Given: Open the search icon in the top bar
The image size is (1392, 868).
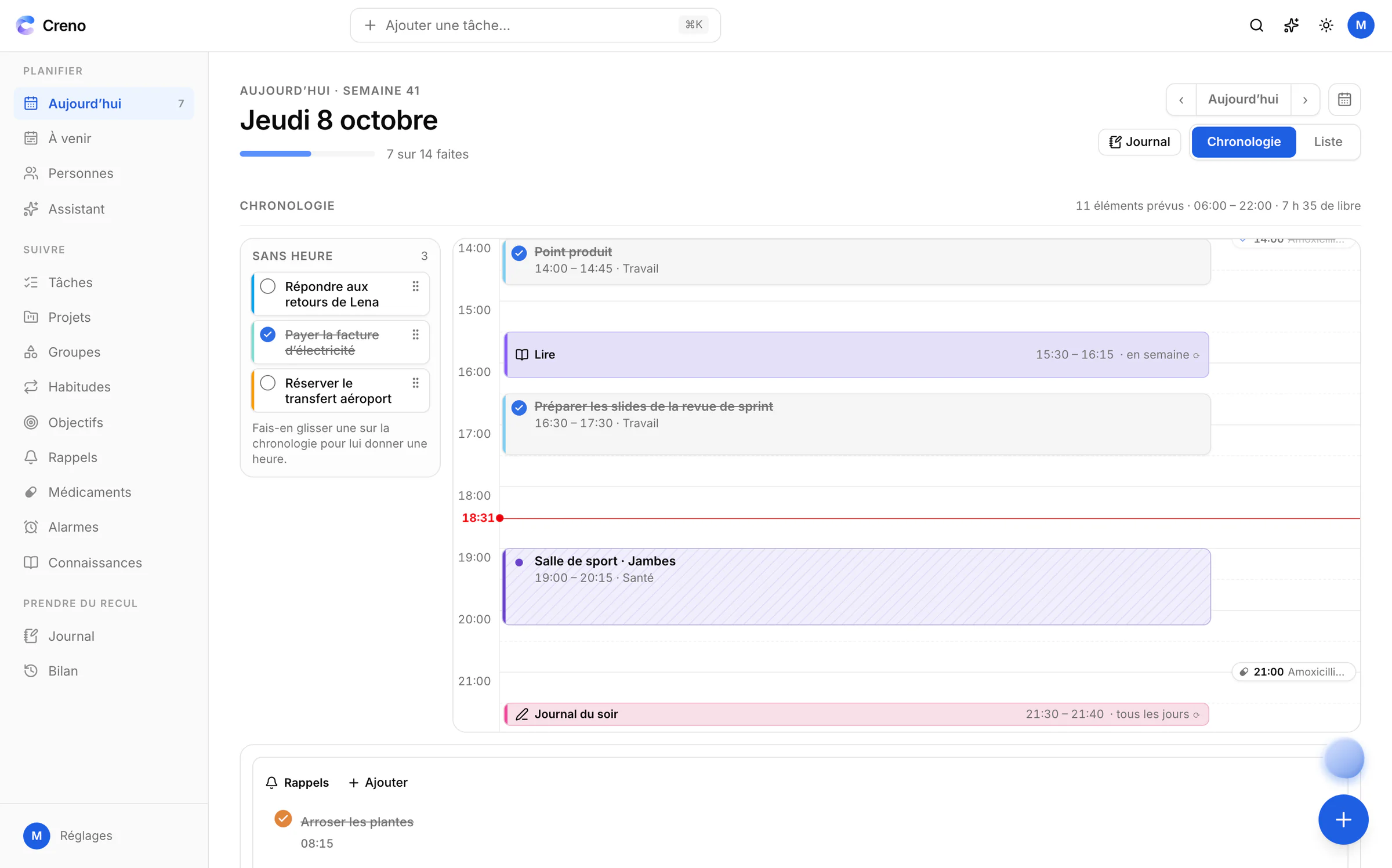Looking at the screenshot, I should click(1256, 26).
